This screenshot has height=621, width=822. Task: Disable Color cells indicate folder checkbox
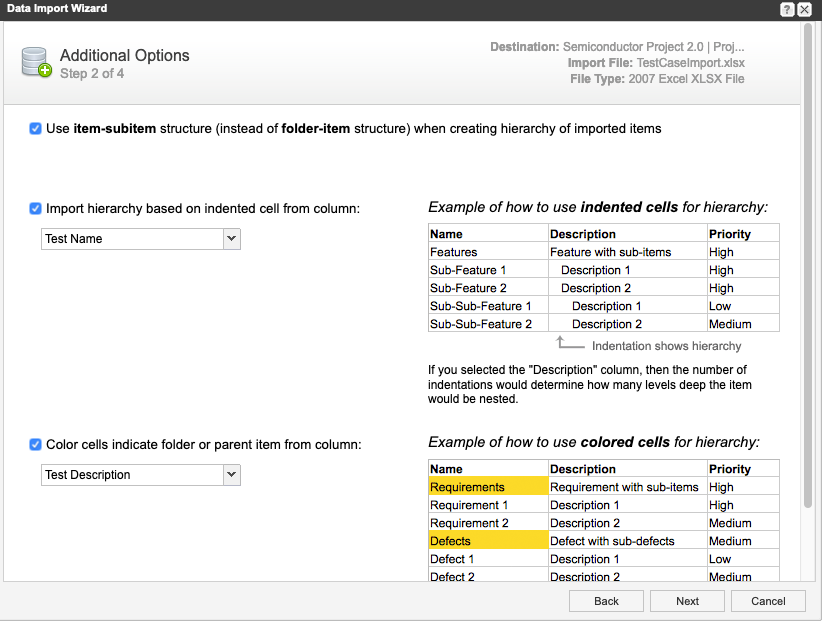point(36,444)
